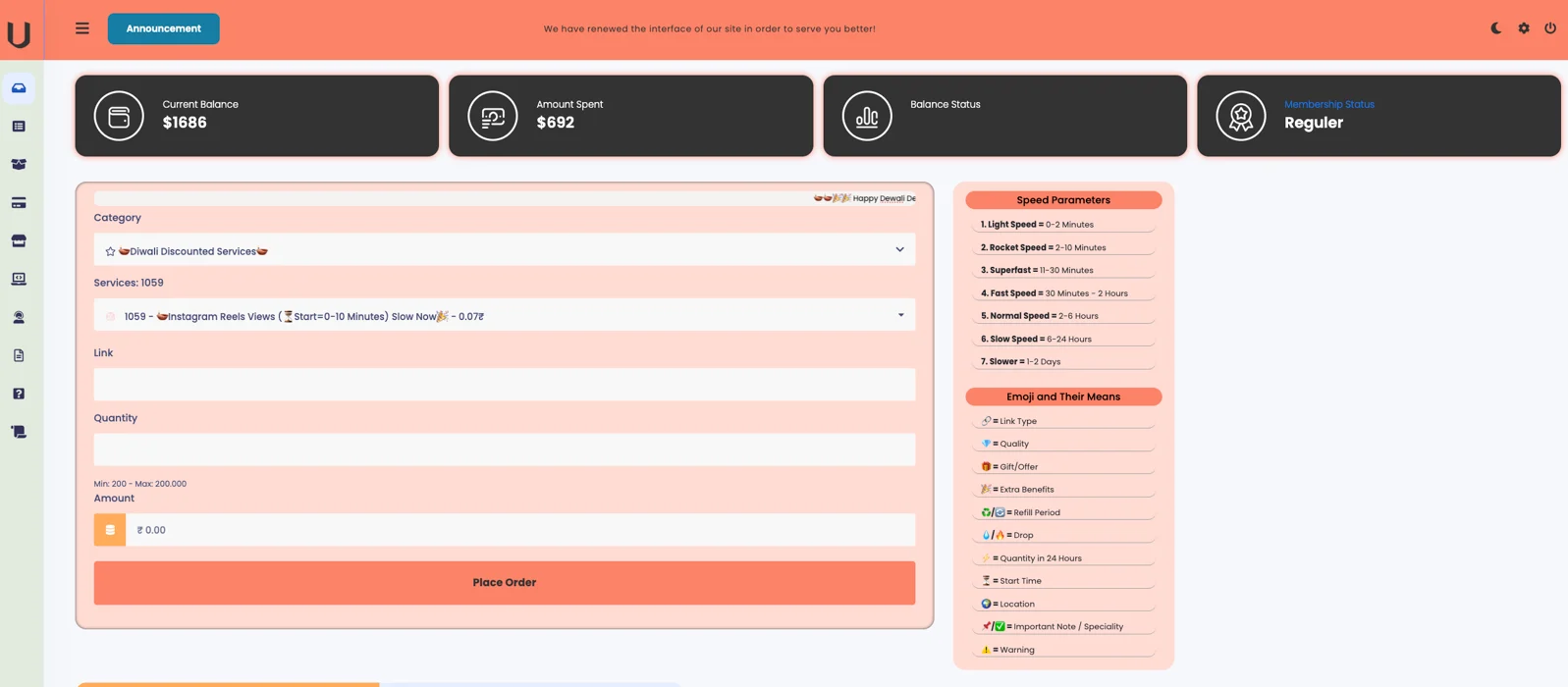Click the document file icon in sidebar
This screenshot has height=687, width=1568.
pyautogui.click(x=19, y=355)
